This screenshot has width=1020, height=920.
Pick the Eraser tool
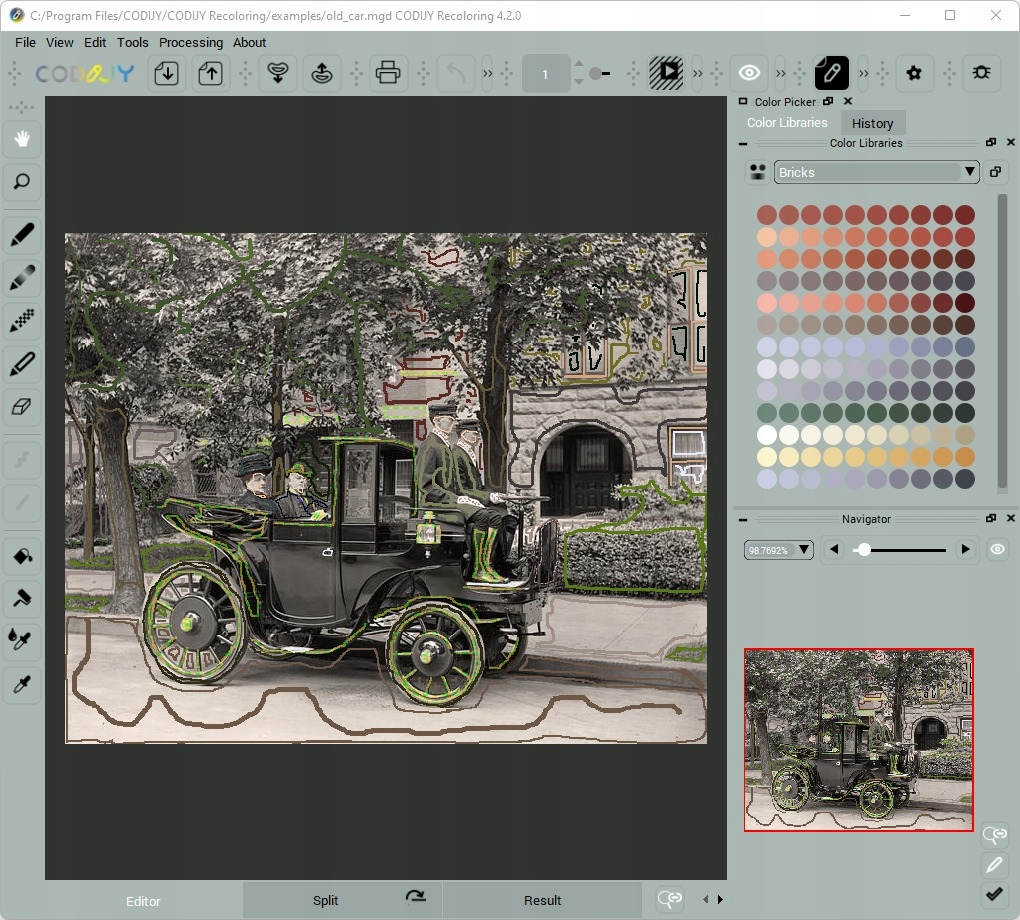(21, 407)
